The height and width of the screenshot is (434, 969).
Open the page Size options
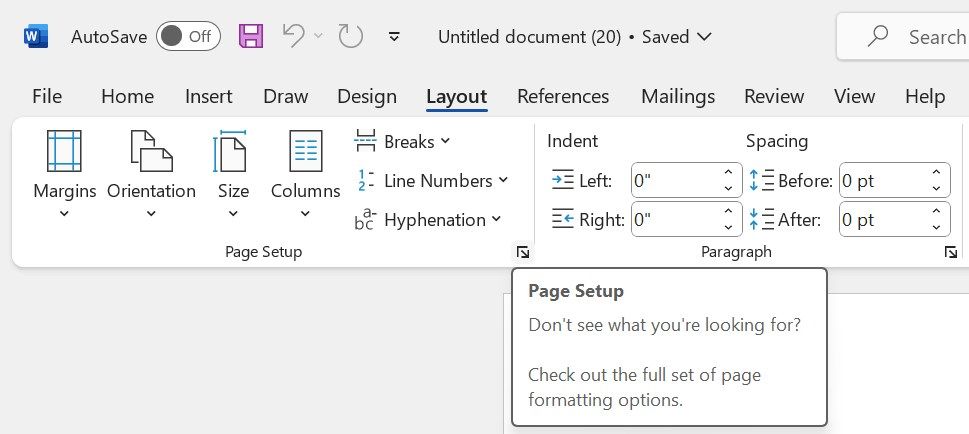(x=233, y=175)
